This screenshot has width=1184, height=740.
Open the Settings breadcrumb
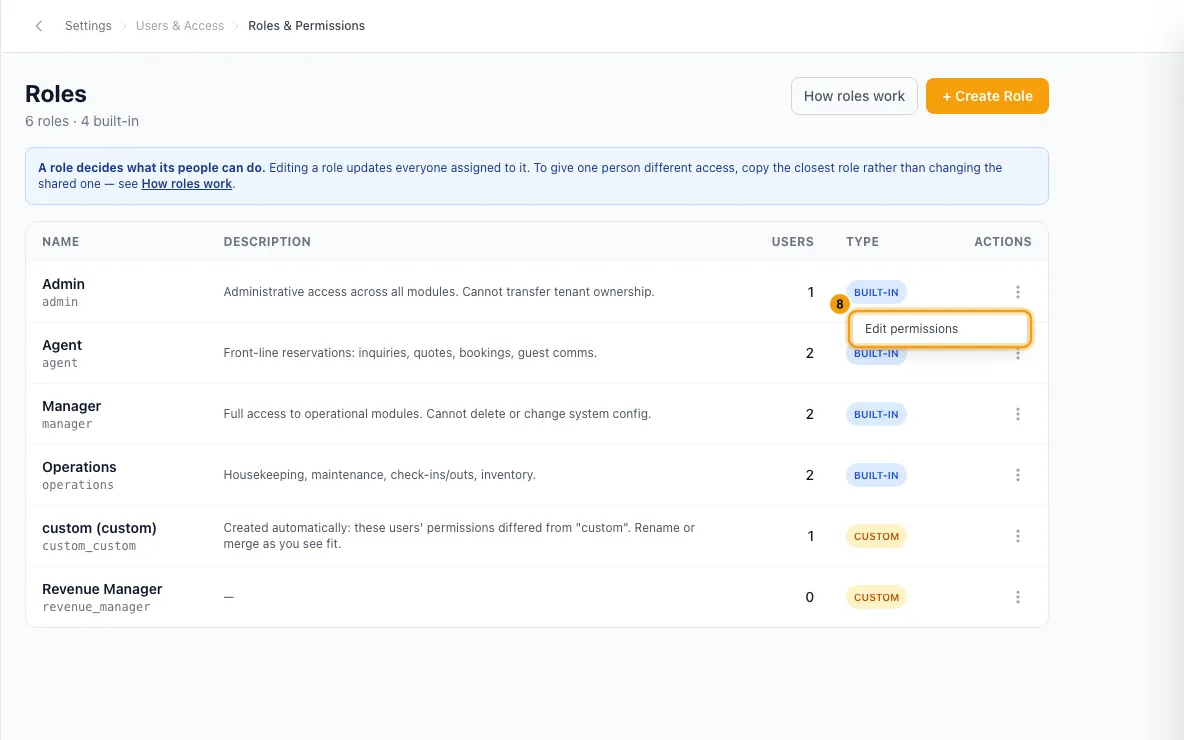(88, 26)
